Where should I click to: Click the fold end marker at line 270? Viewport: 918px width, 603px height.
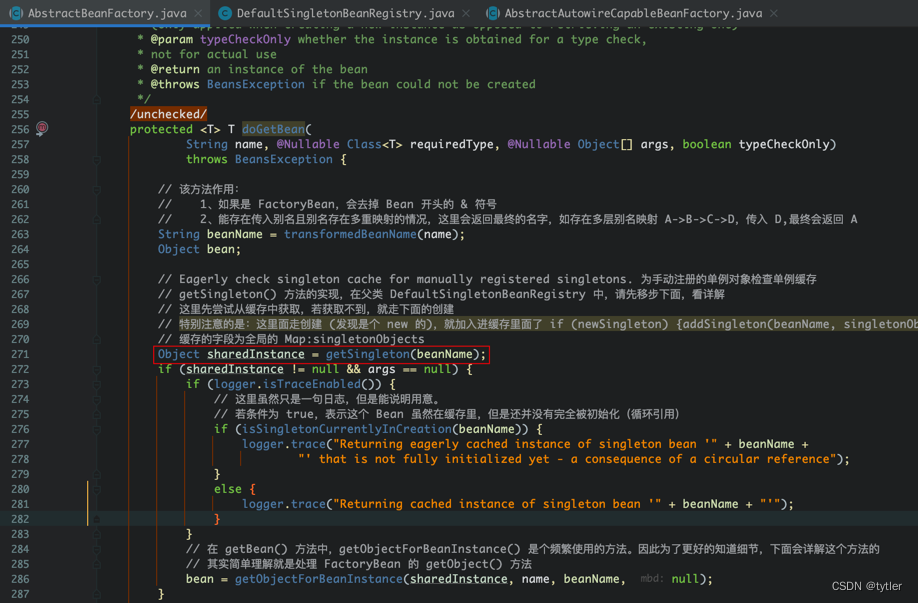97,340
